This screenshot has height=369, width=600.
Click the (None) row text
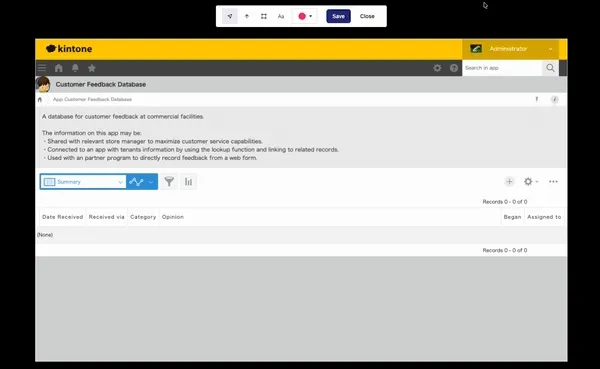pos(45,235)
